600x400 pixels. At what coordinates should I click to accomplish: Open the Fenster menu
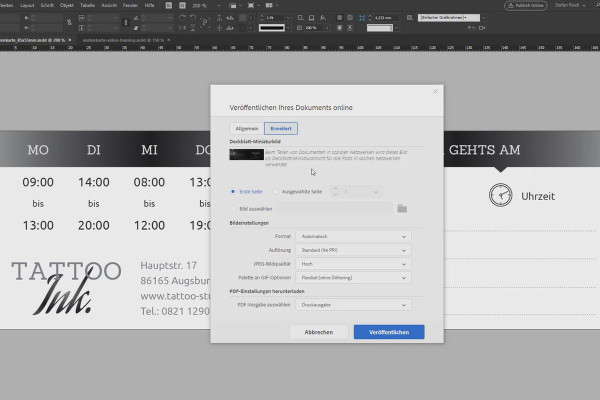point(130,5)
